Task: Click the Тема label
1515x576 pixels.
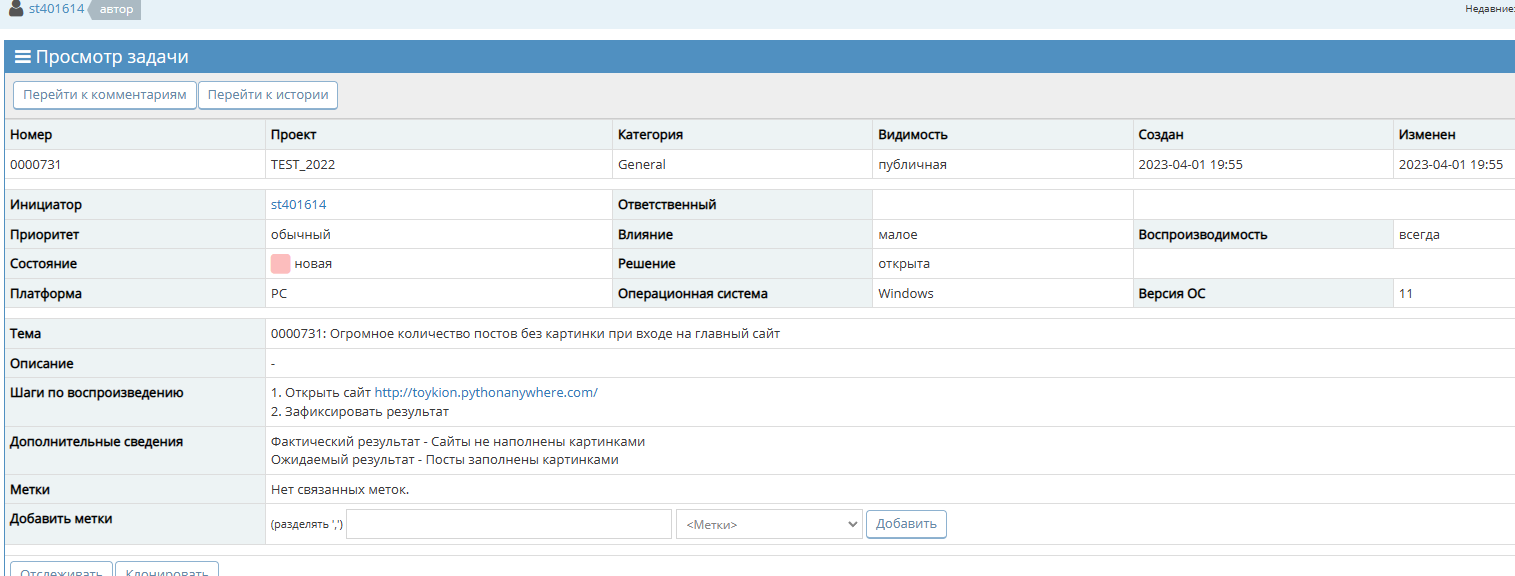Action: (x=25, y=334)
